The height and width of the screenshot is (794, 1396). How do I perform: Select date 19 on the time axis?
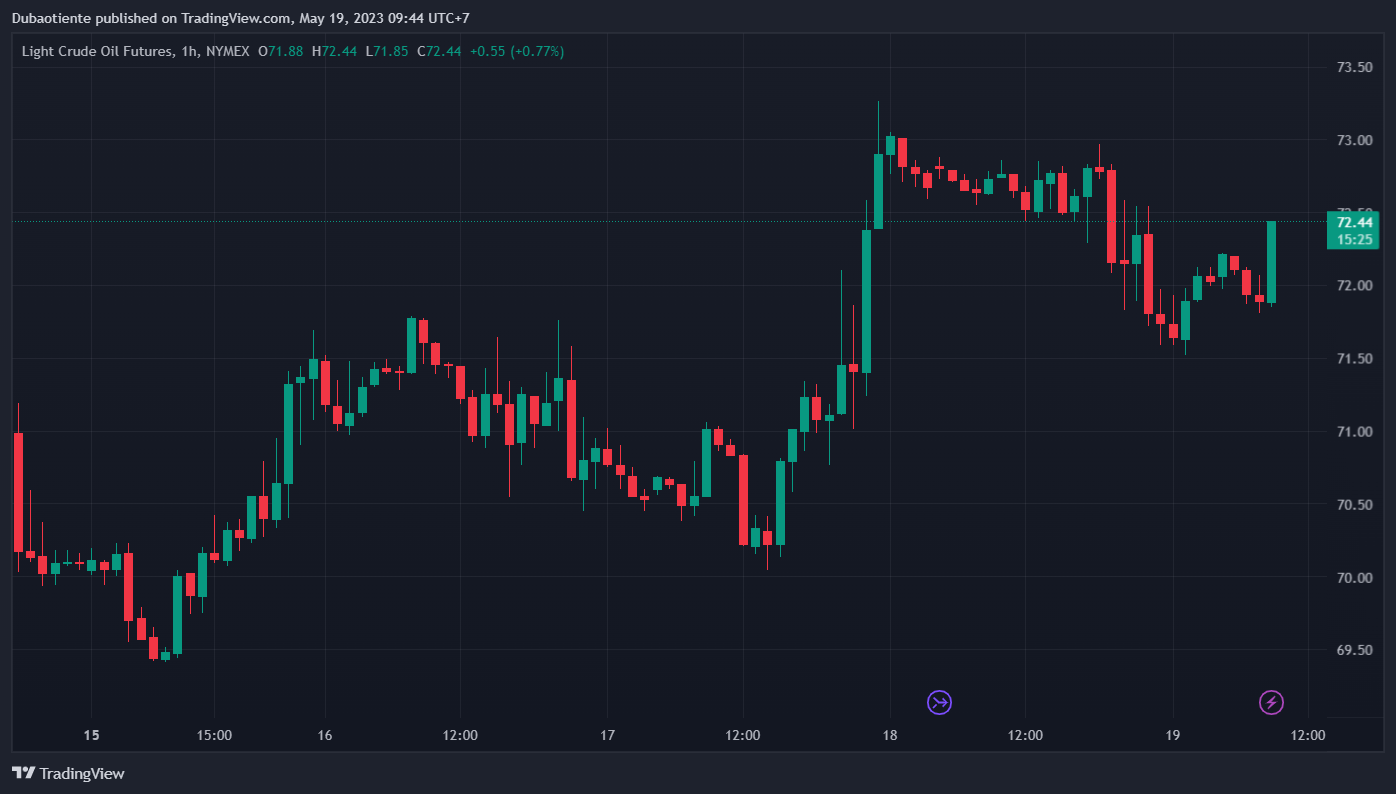coord(1173,735)
